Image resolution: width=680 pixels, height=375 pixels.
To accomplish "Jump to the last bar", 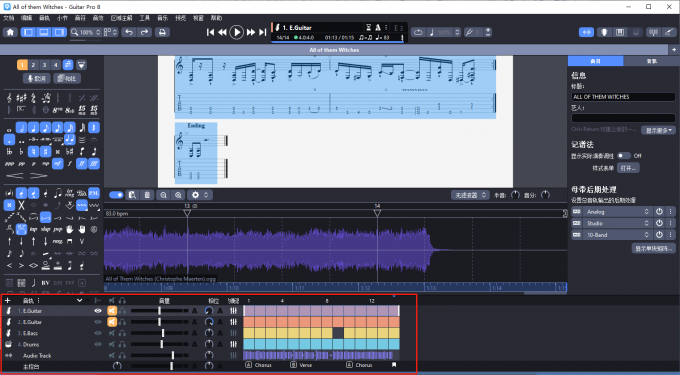I will pyautogui.click(x=262, y=32).
